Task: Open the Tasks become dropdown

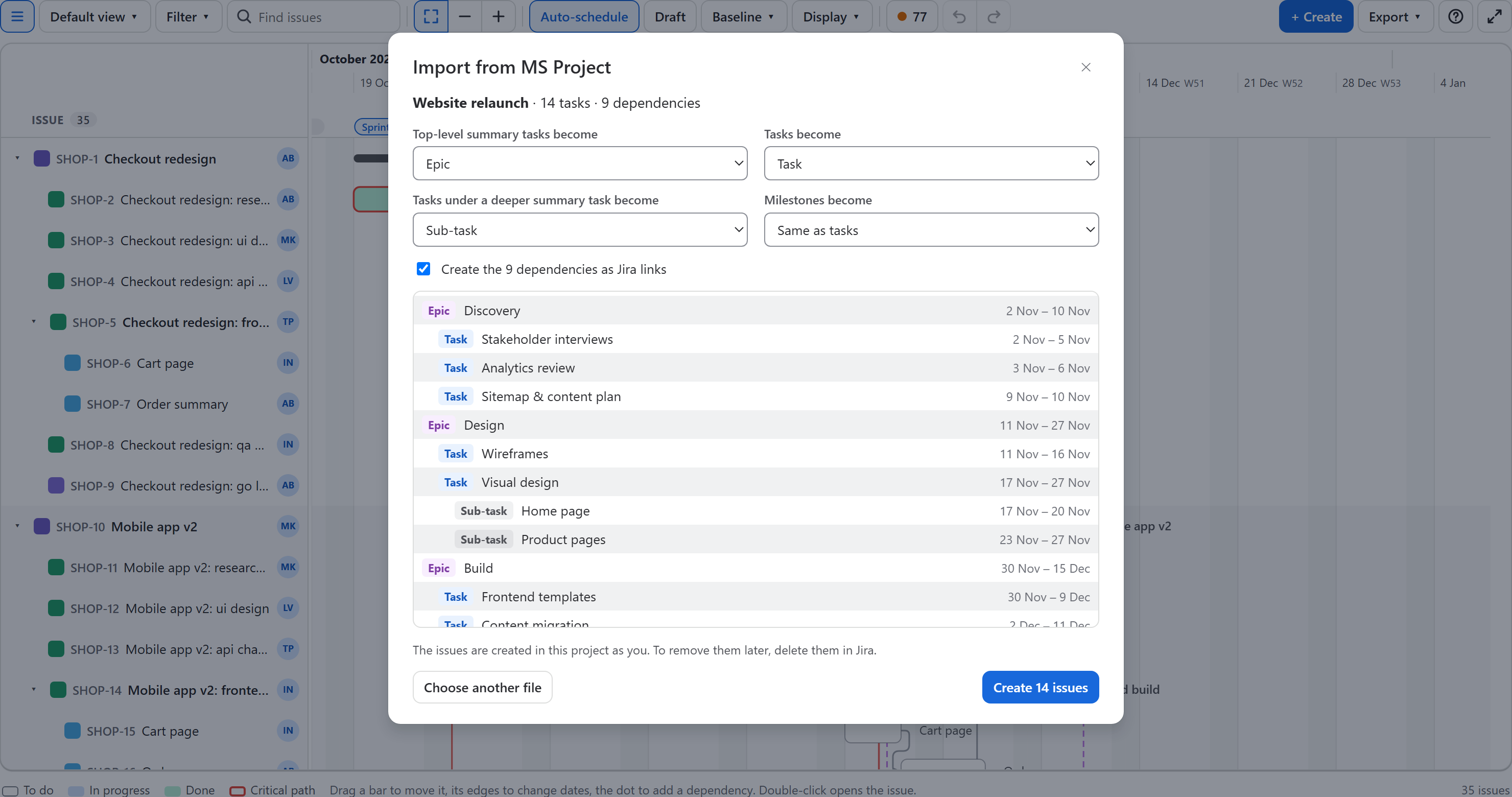Action: [931, 163]
